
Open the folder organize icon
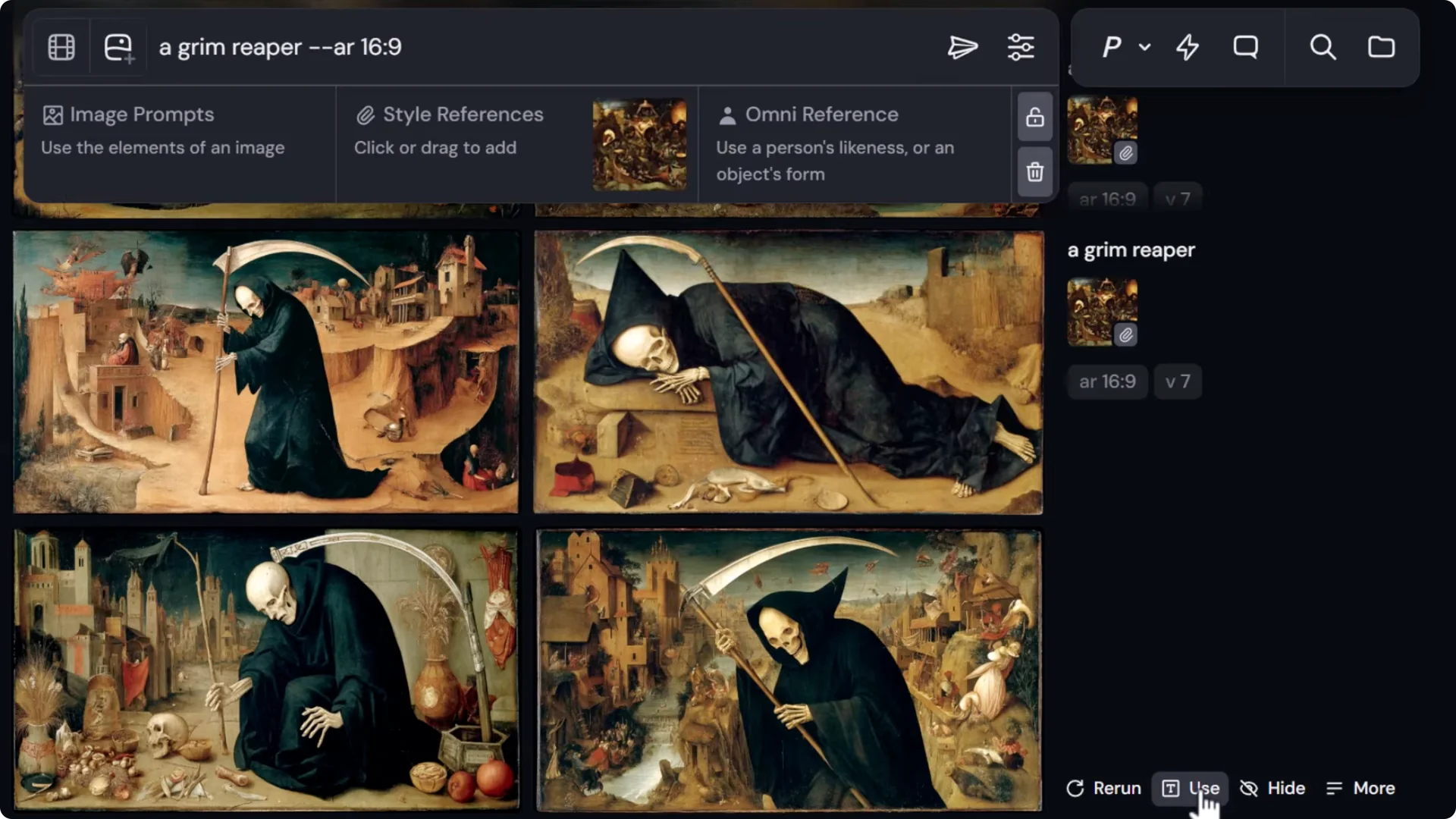tap(1382, 47)
